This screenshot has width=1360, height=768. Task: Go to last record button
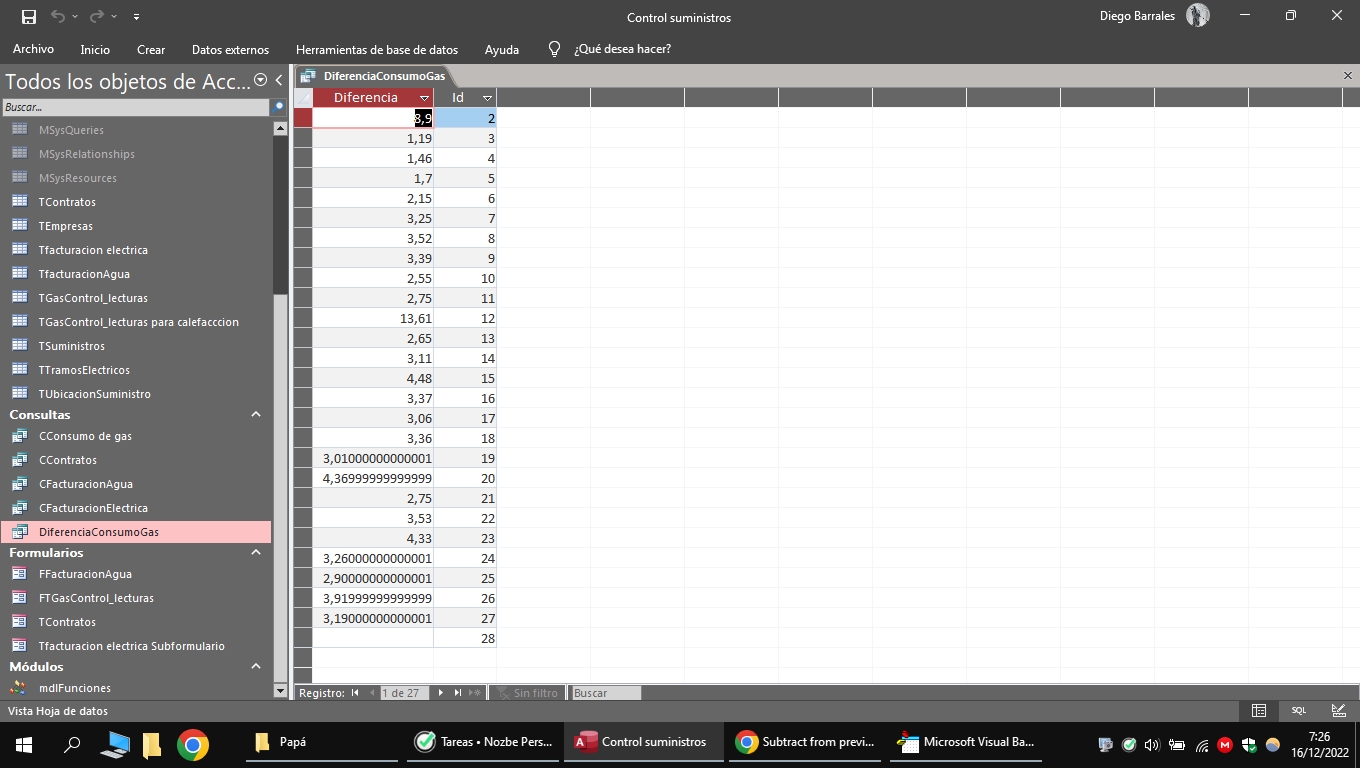(458, 692)
